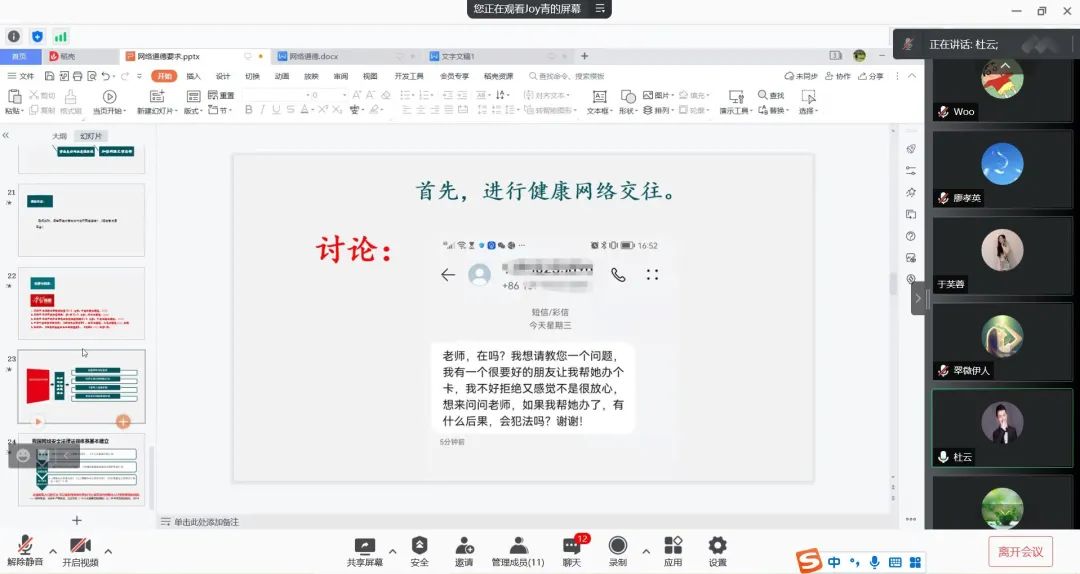Click the 当页开始 slideshow button
This screenshot has height=574, width=1080.
(107, 102)
